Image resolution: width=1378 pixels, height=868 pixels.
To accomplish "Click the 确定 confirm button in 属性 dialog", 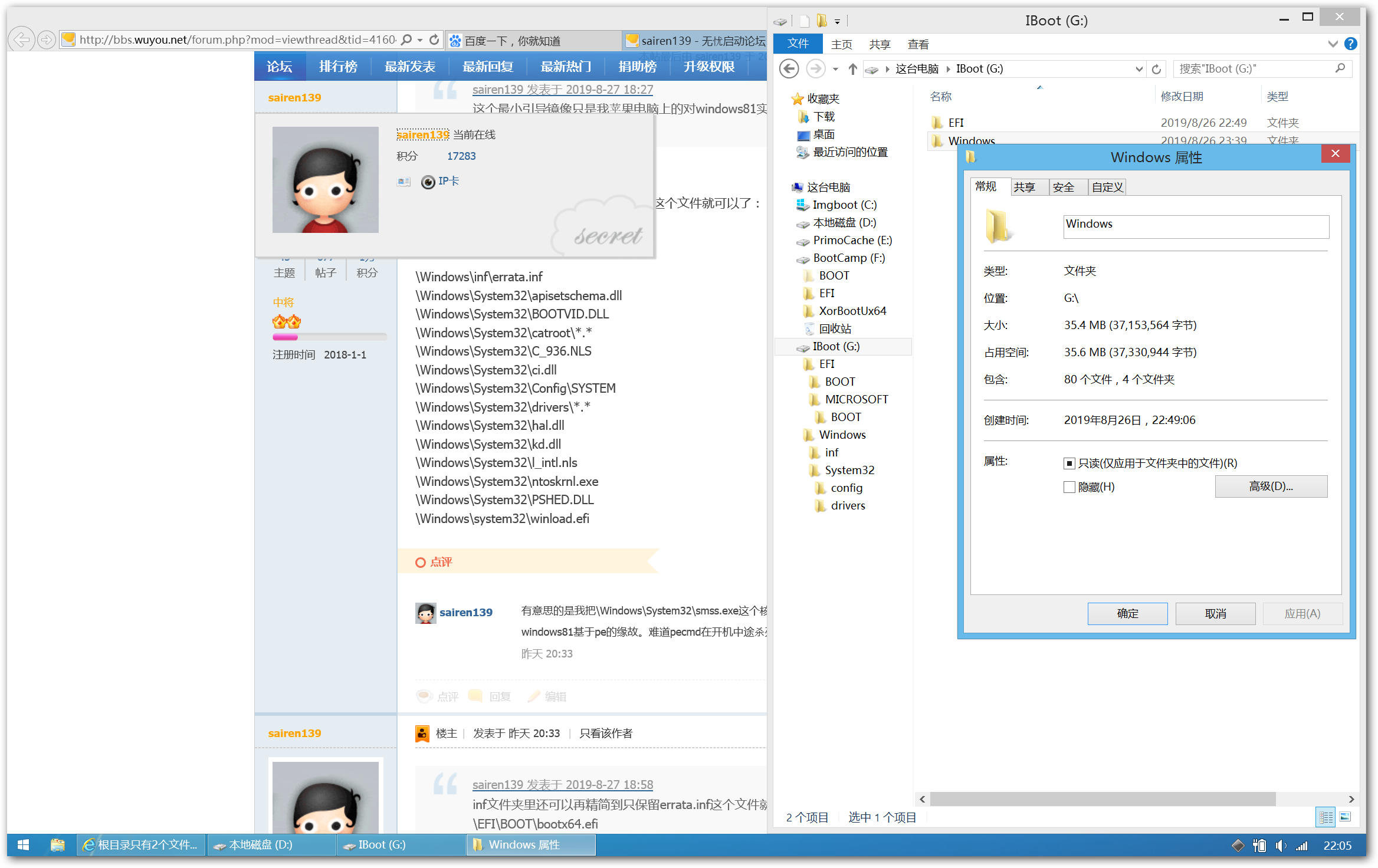I will (x=1127, y=613).
